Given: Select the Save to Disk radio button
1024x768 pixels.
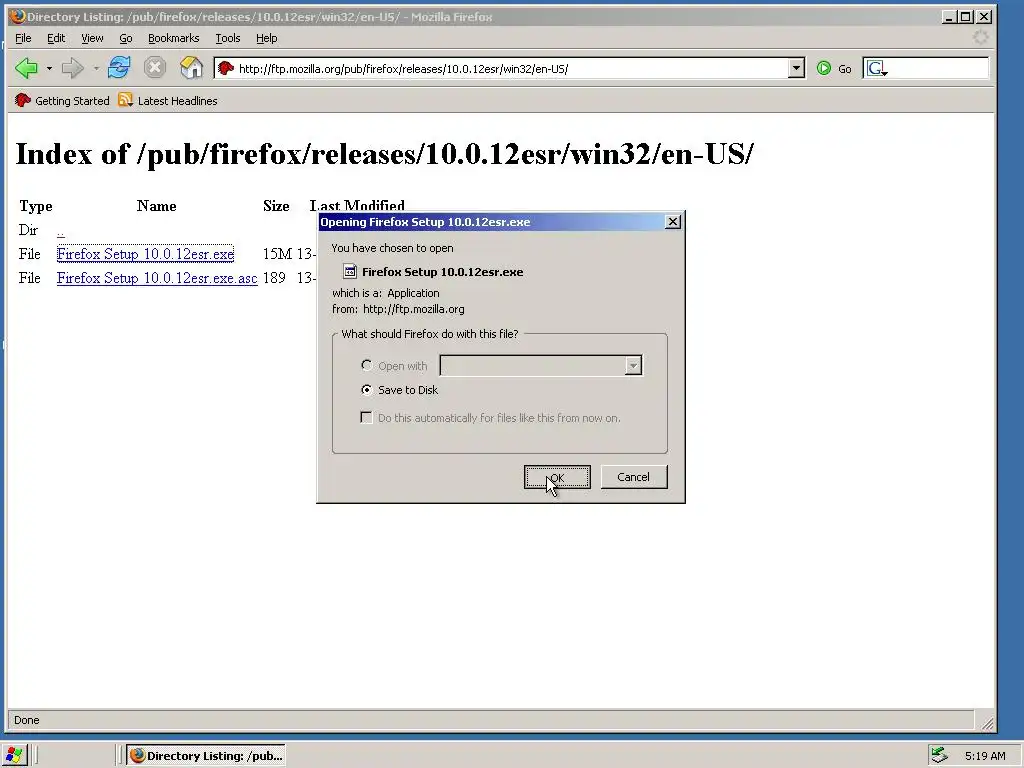Looking at the screenshot, I should pyautogui.click(x=366, y=389).
